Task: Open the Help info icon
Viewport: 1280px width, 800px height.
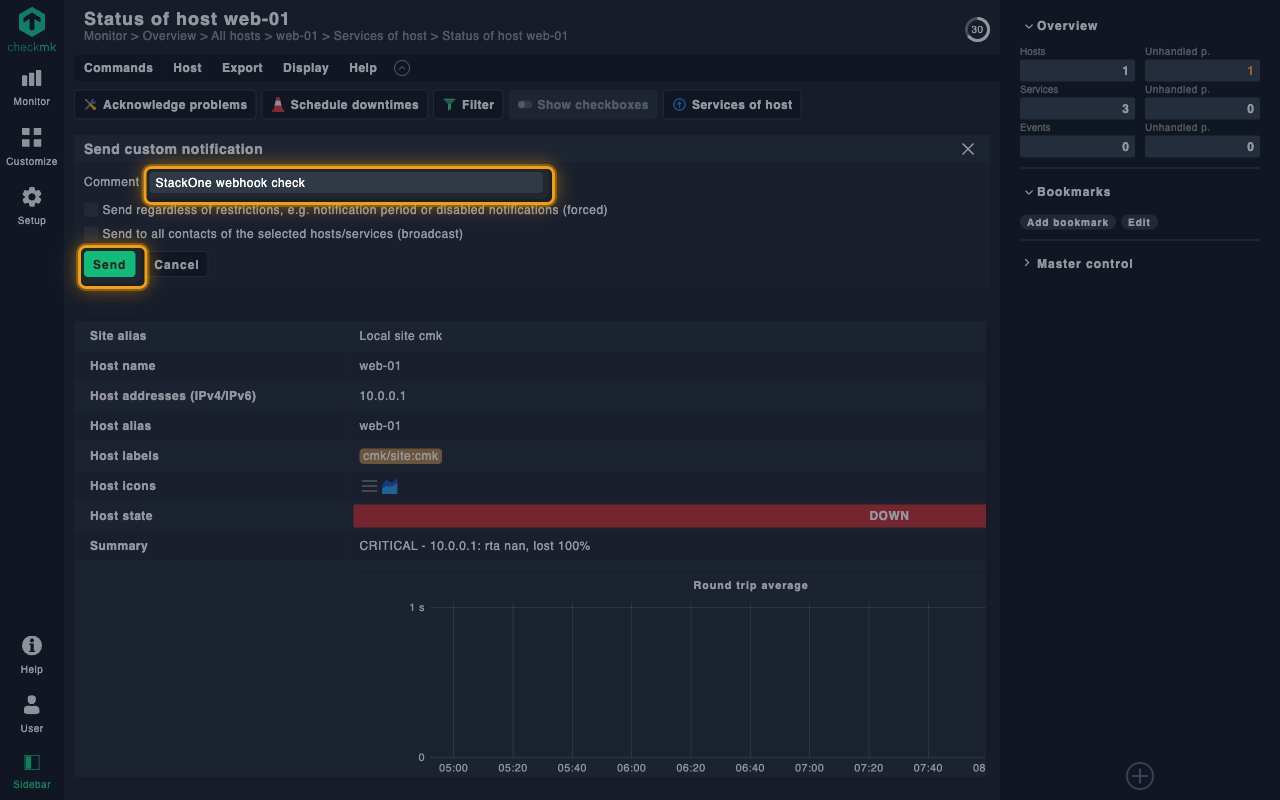Action: pos(32,654)
